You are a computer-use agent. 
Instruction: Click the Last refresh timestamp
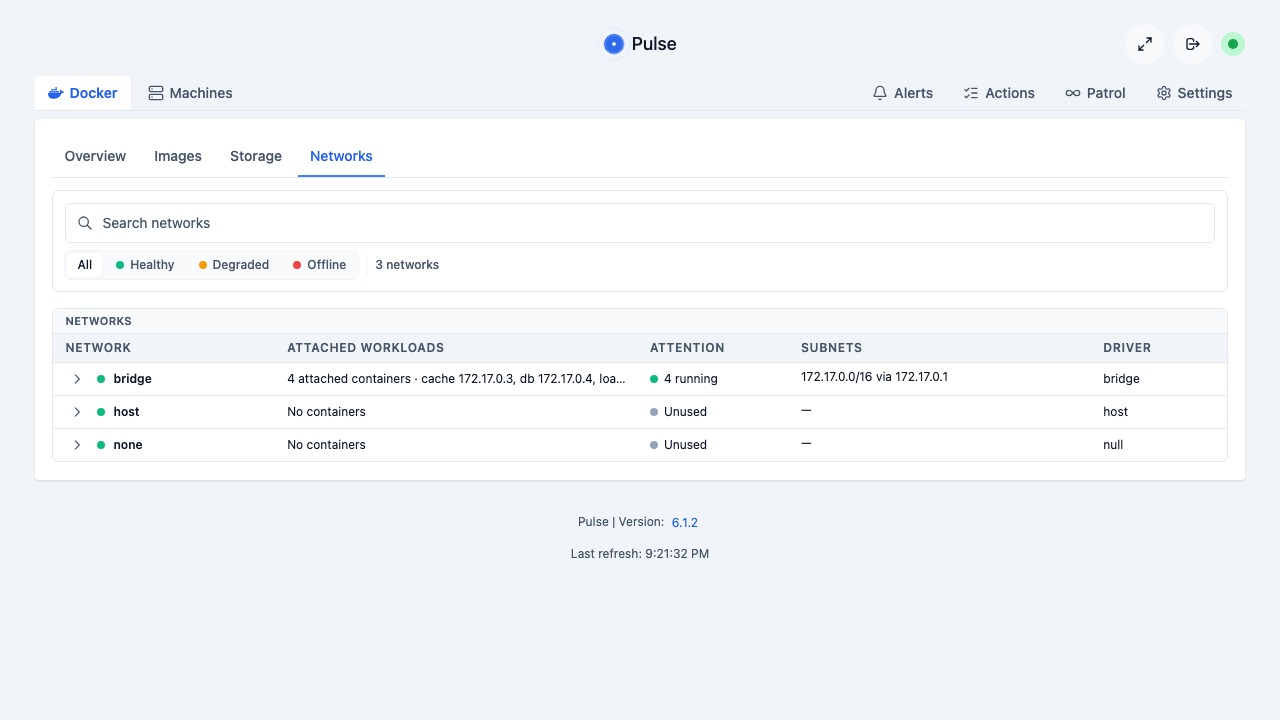tap(640, 554)
